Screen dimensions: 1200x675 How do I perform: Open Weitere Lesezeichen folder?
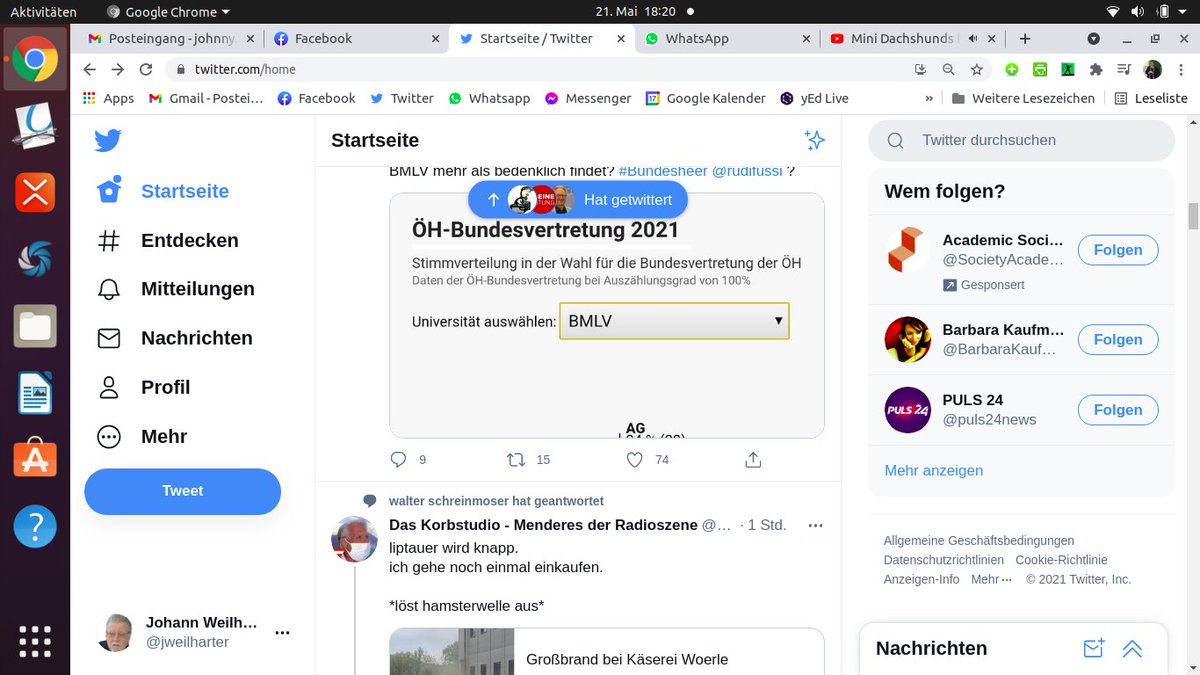(1023, 98)
